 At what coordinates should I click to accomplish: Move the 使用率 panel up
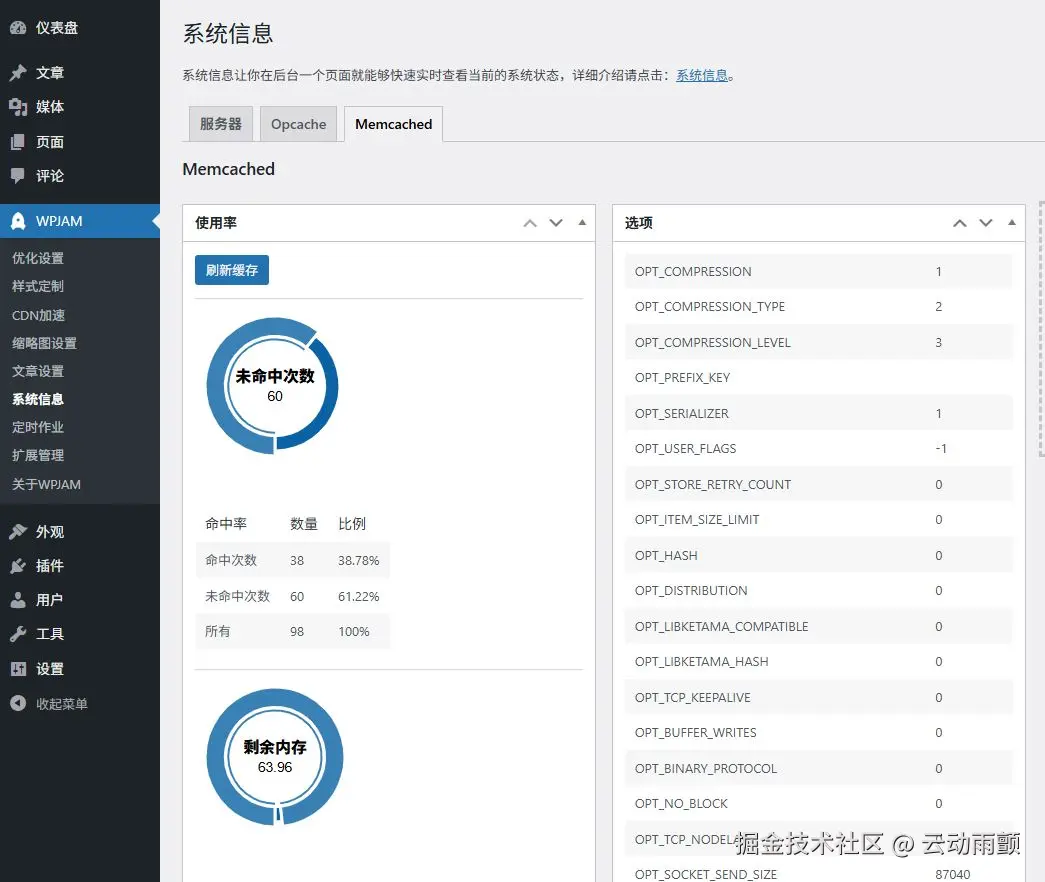530,223
